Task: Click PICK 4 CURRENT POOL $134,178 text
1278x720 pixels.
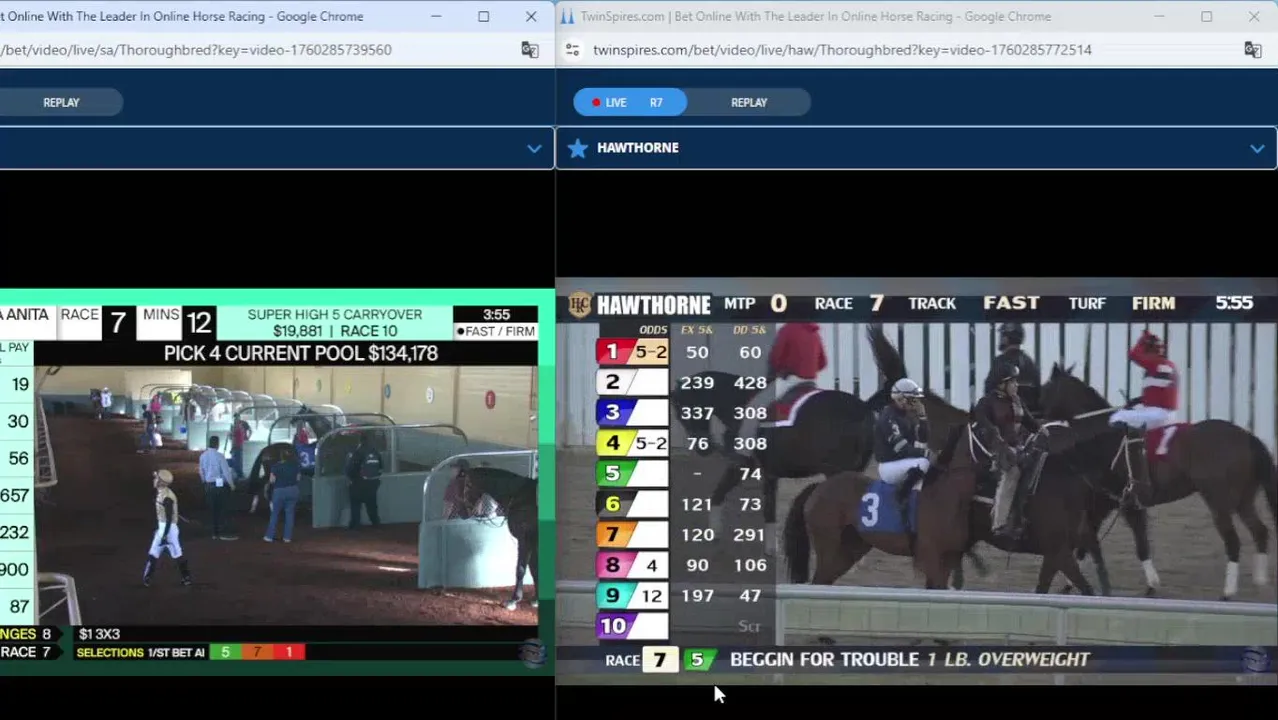Action: click(301, 353)
